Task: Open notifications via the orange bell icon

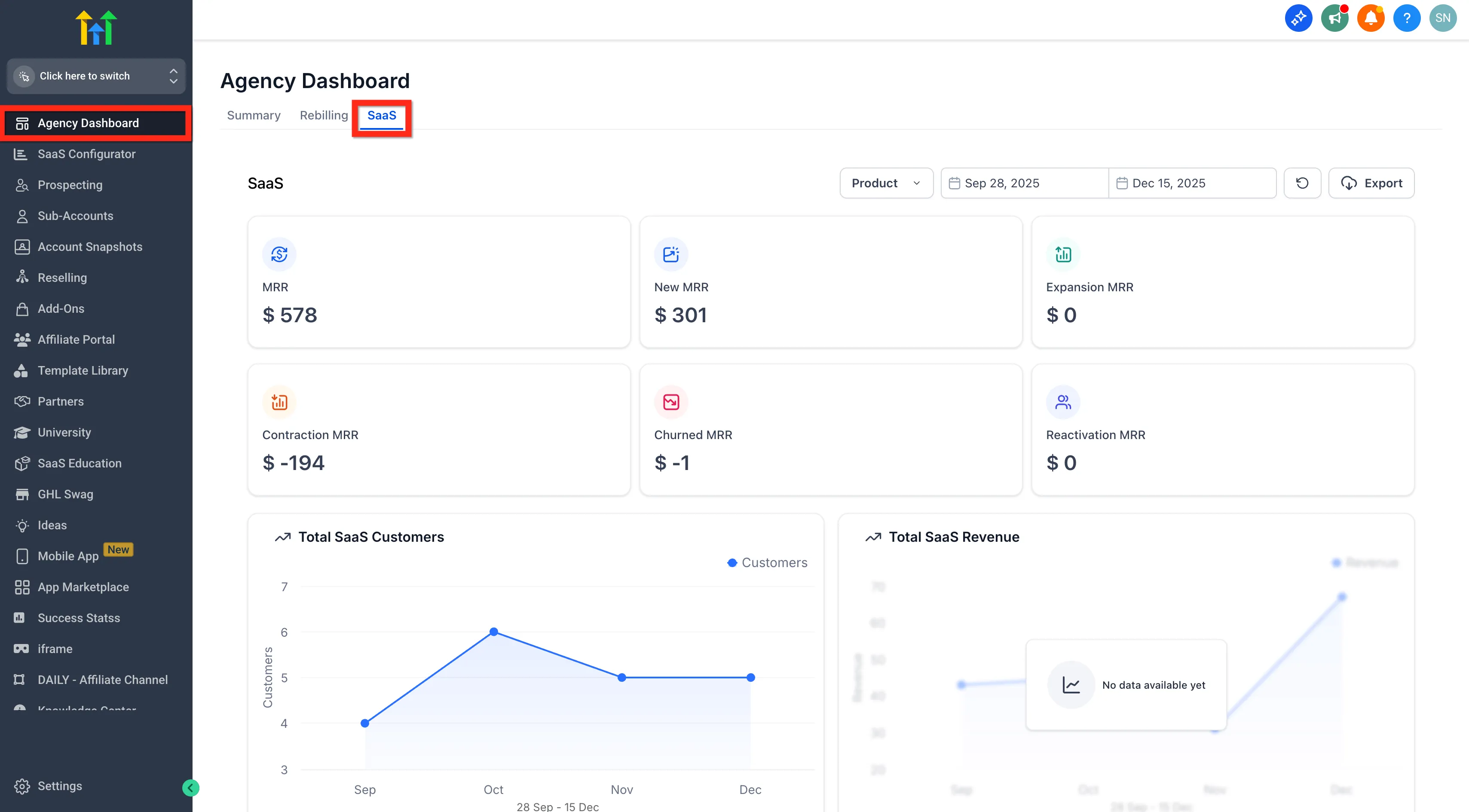Action: coord(1371,18)
